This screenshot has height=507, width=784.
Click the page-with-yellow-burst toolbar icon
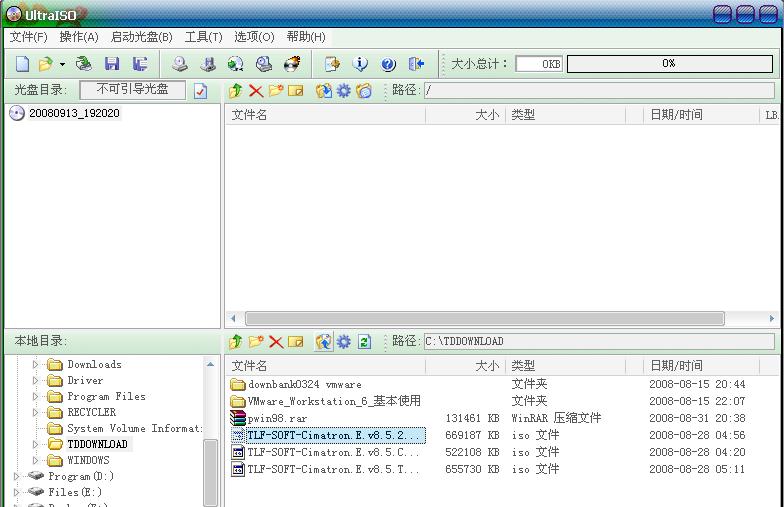click(x=332, y=64)
